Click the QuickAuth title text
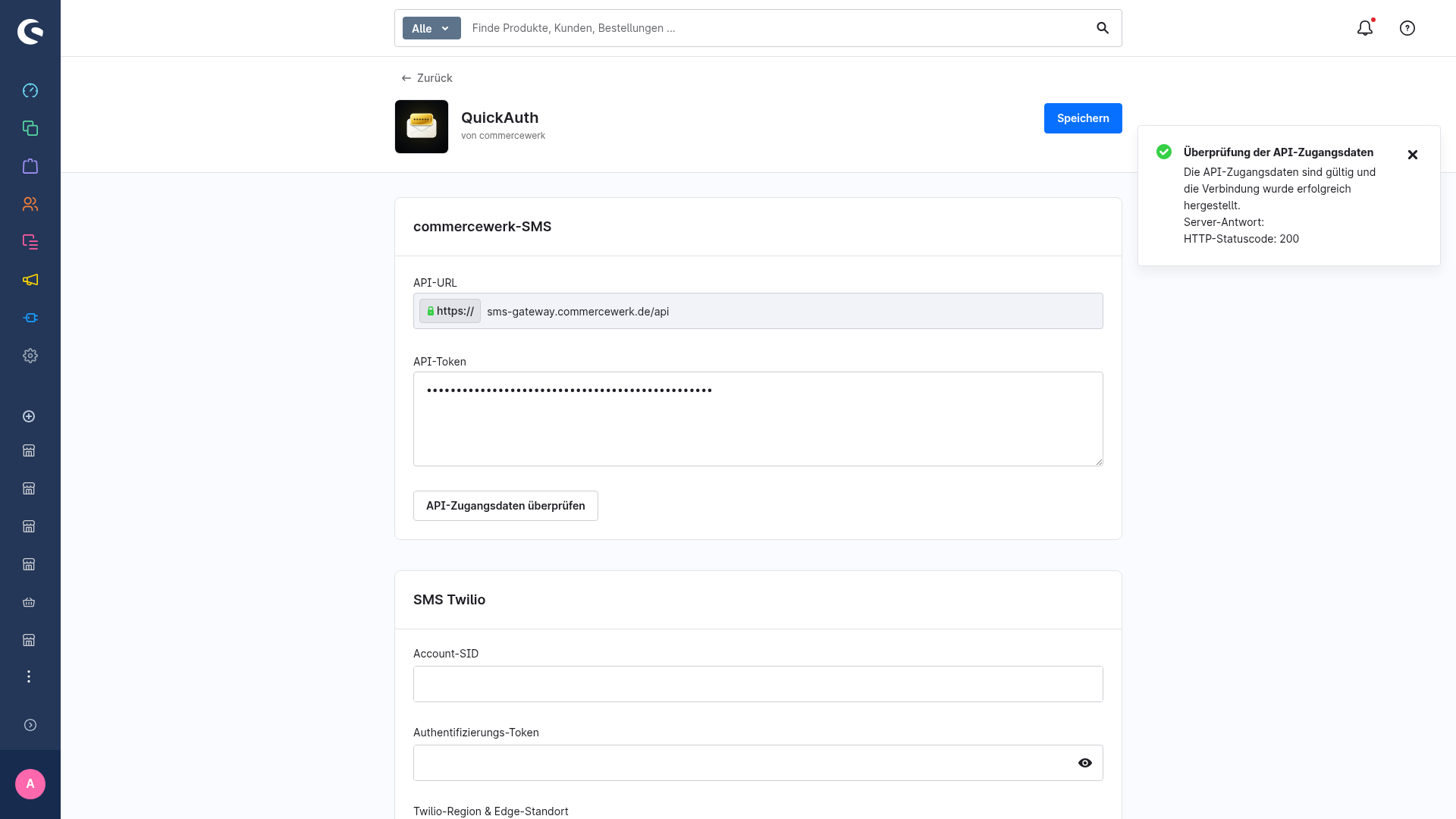The height and width of the screenshot is (819, 1456). (500, 118)
